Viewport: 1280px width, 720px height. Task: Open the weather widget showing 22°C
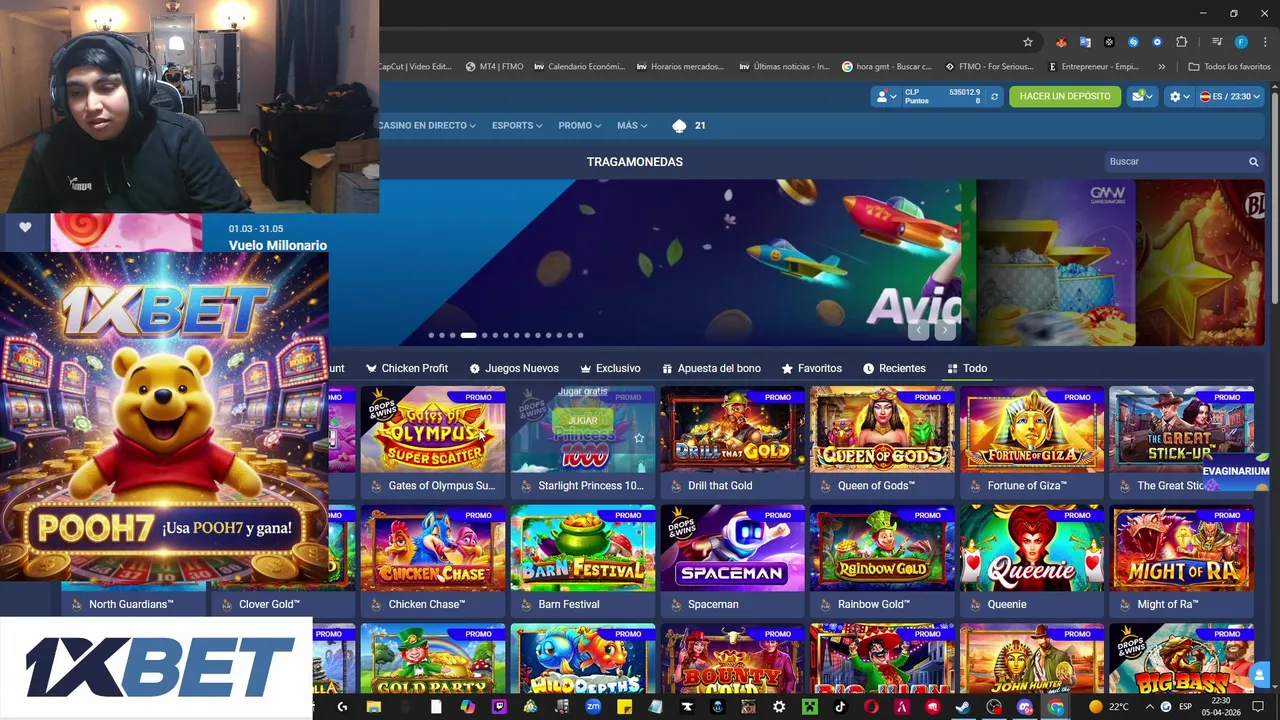pyautogui.click(x=1108, y=707)
